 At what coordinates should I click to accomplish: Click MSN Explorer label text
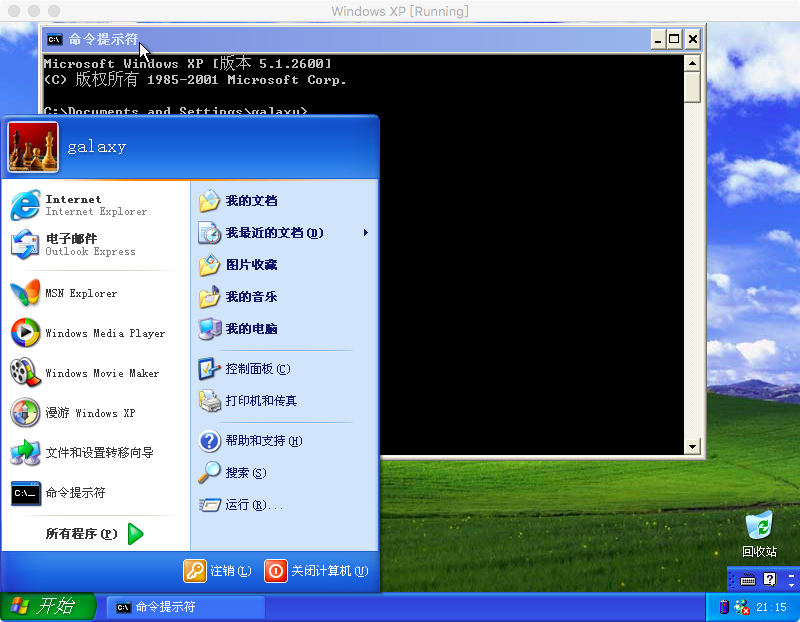81,293
